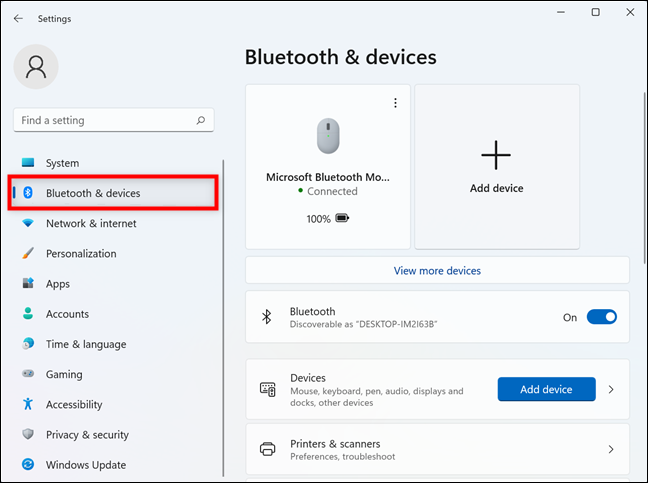The image size is (648, 483).
Task: Click View more devices link
Action: (437, 270)
